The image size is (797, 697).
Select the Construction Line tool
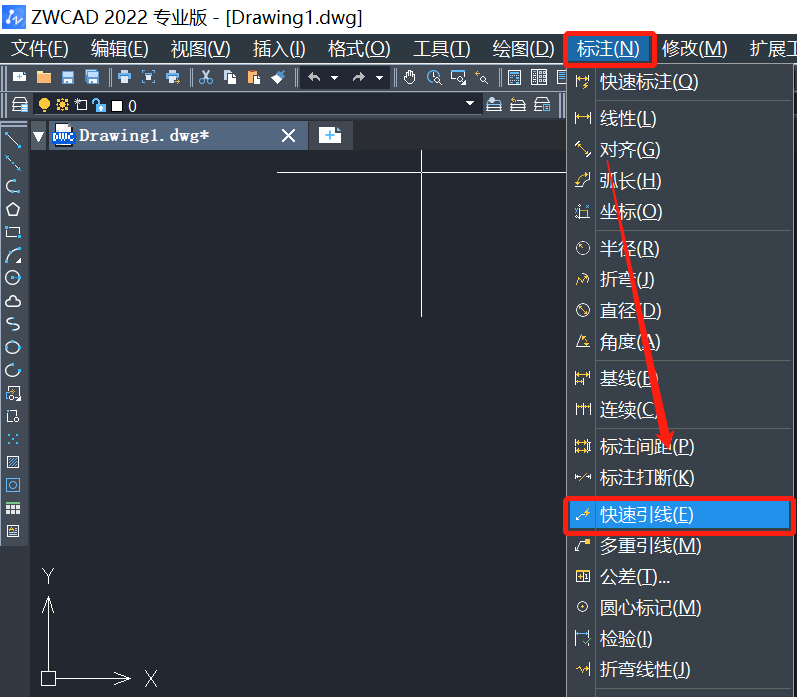(x=13, y=163)
